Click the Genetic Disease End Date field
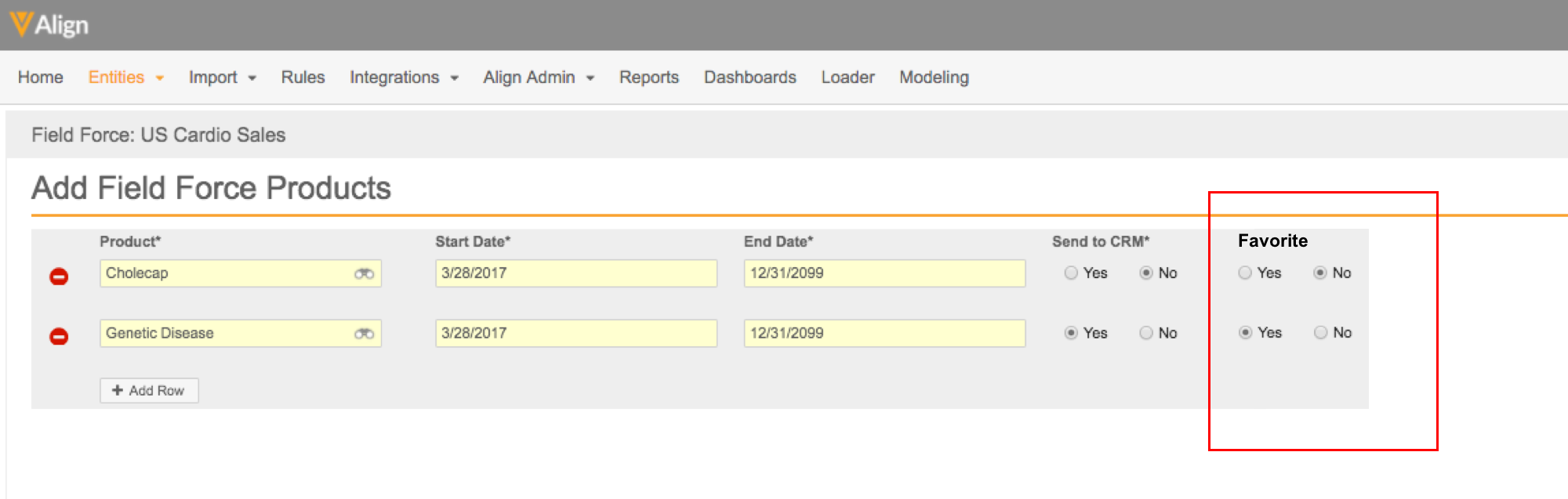 [x=884, y=333]
